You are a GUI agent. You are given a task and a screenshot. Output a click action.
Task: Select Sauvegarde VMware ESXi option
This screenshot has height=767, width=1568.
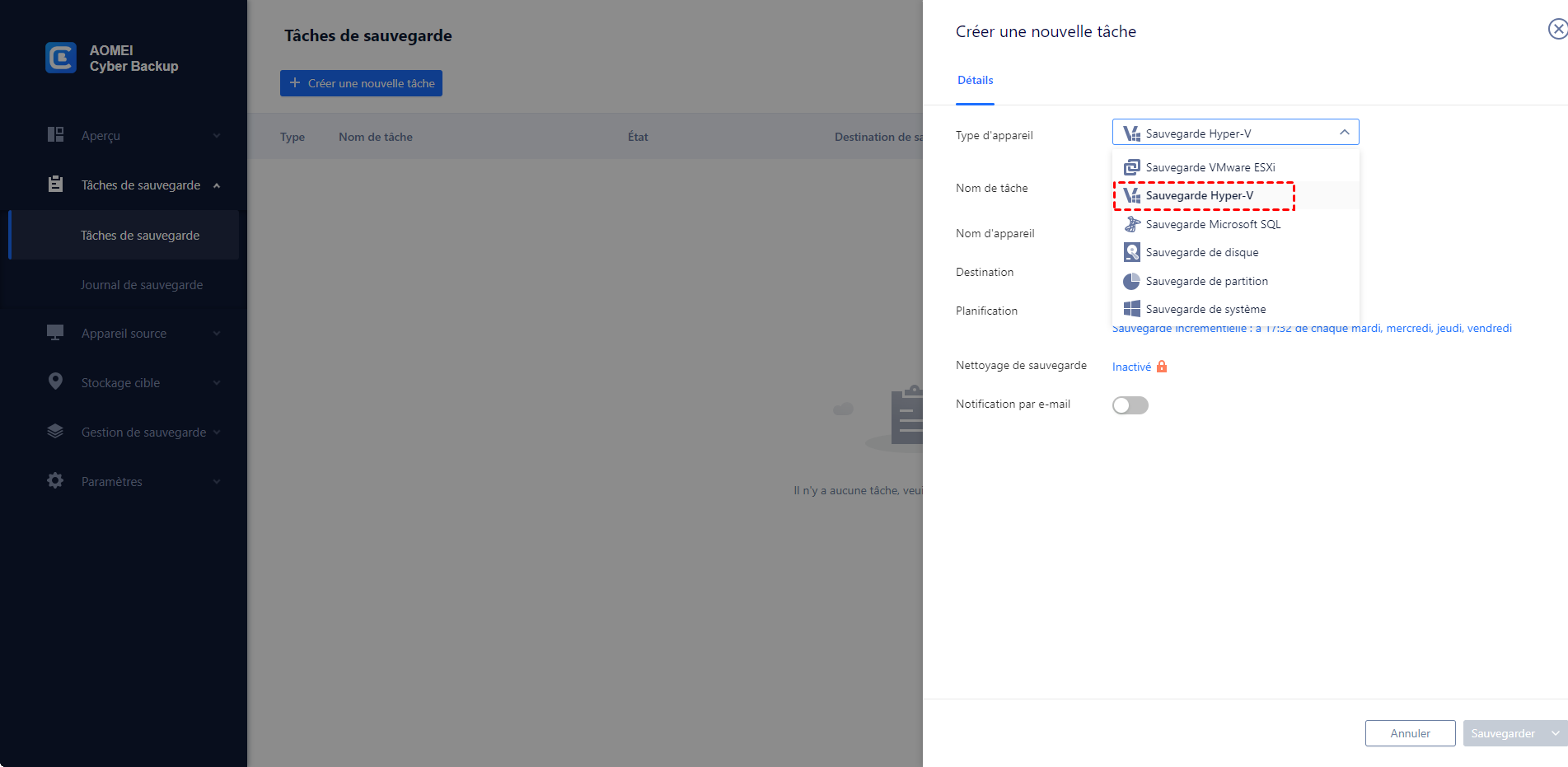[1235, 167]
